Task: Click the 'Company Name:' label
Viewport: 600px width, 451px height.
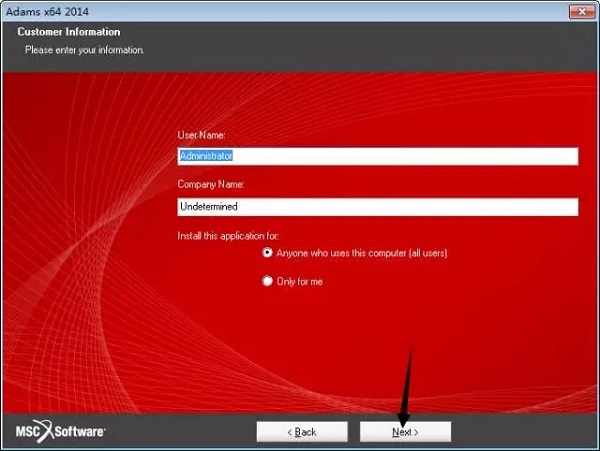Action: pyautogui.click(x=211, y=184)
